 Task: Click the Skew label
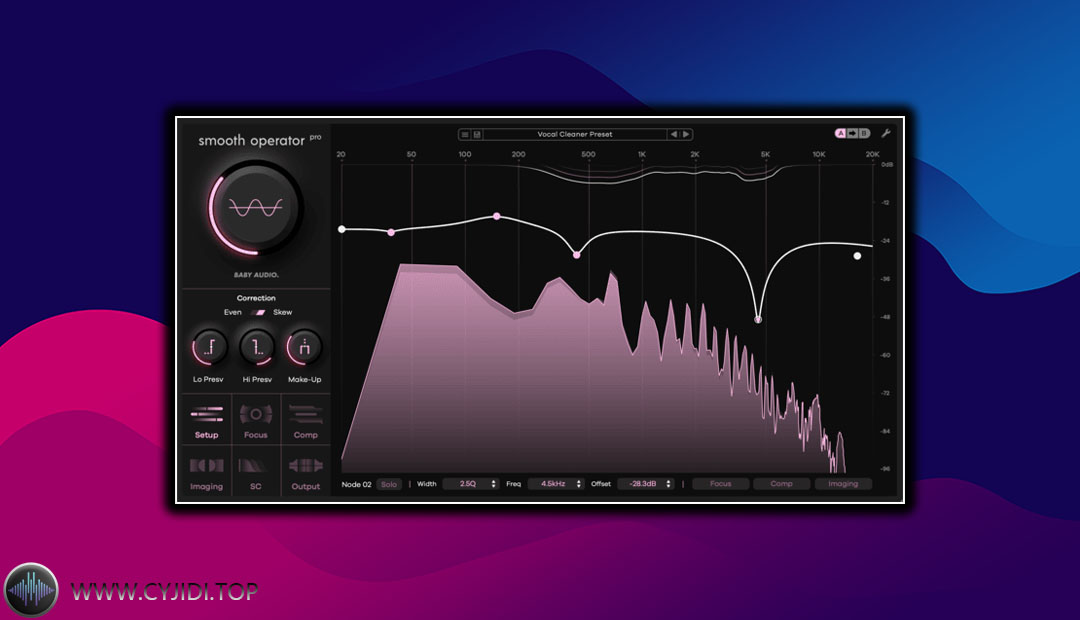pos(282,313)
